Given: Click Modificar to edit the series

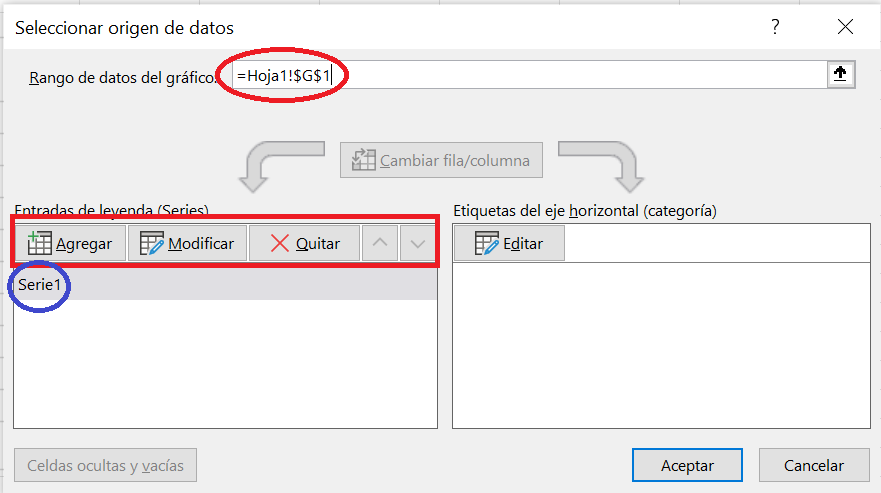Looking at the screenshot, I should [187, 243].
